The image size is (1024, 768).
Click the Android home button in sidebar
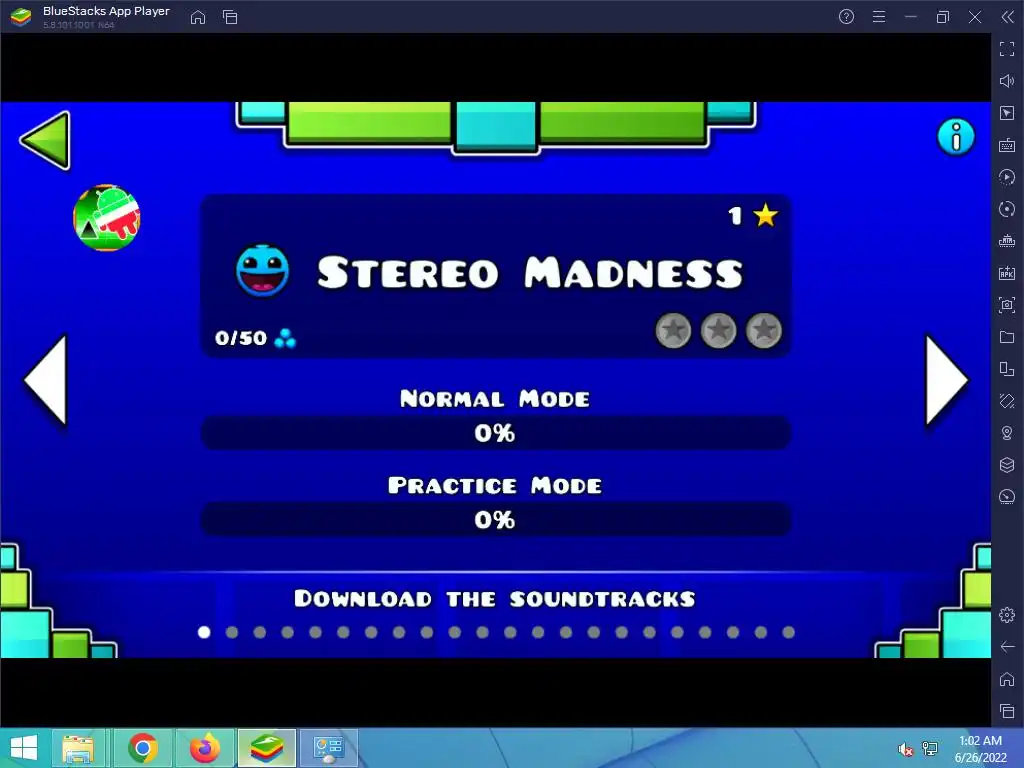tap(1007, 679)
